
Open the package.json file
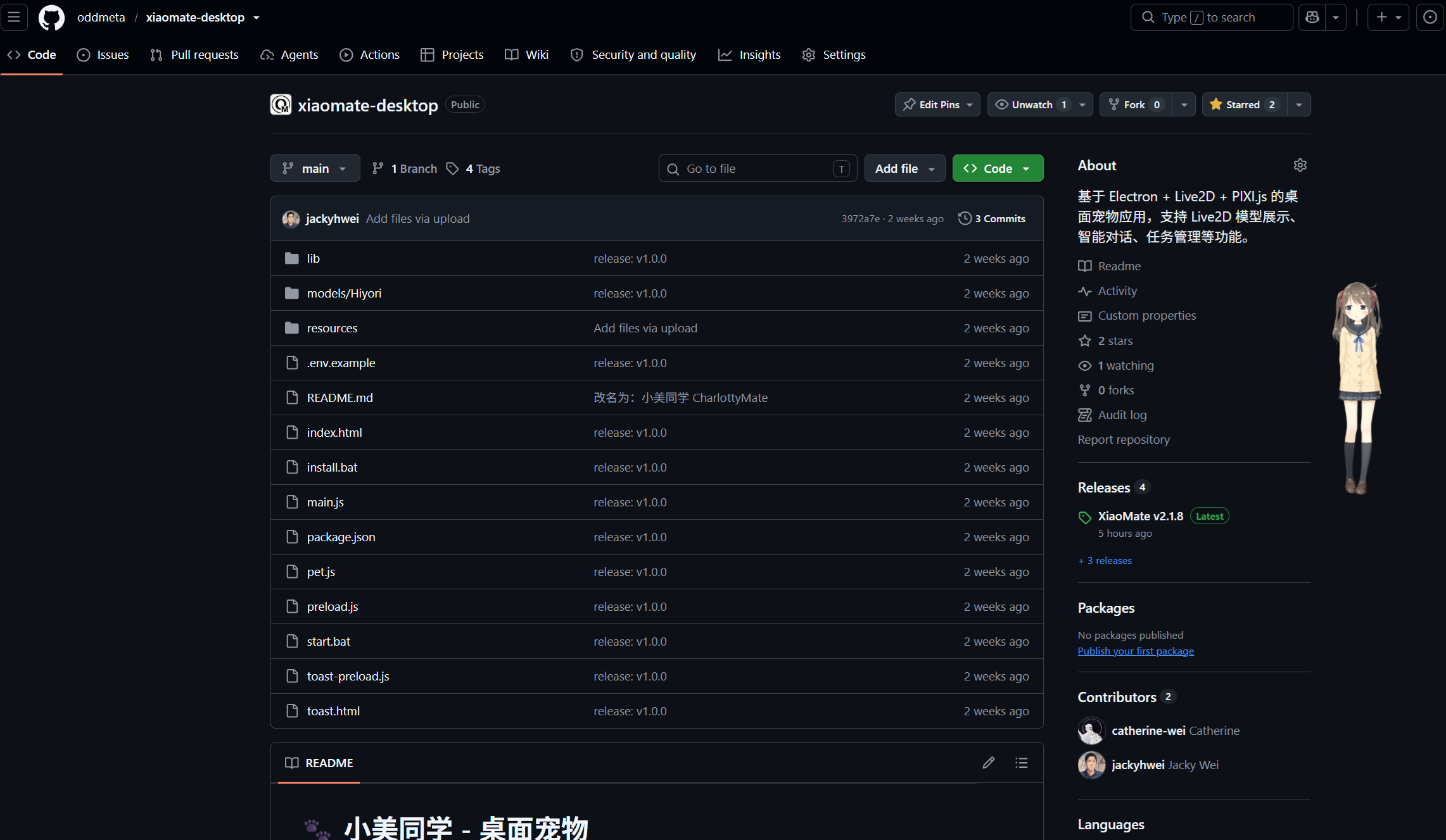coord(341,537)
